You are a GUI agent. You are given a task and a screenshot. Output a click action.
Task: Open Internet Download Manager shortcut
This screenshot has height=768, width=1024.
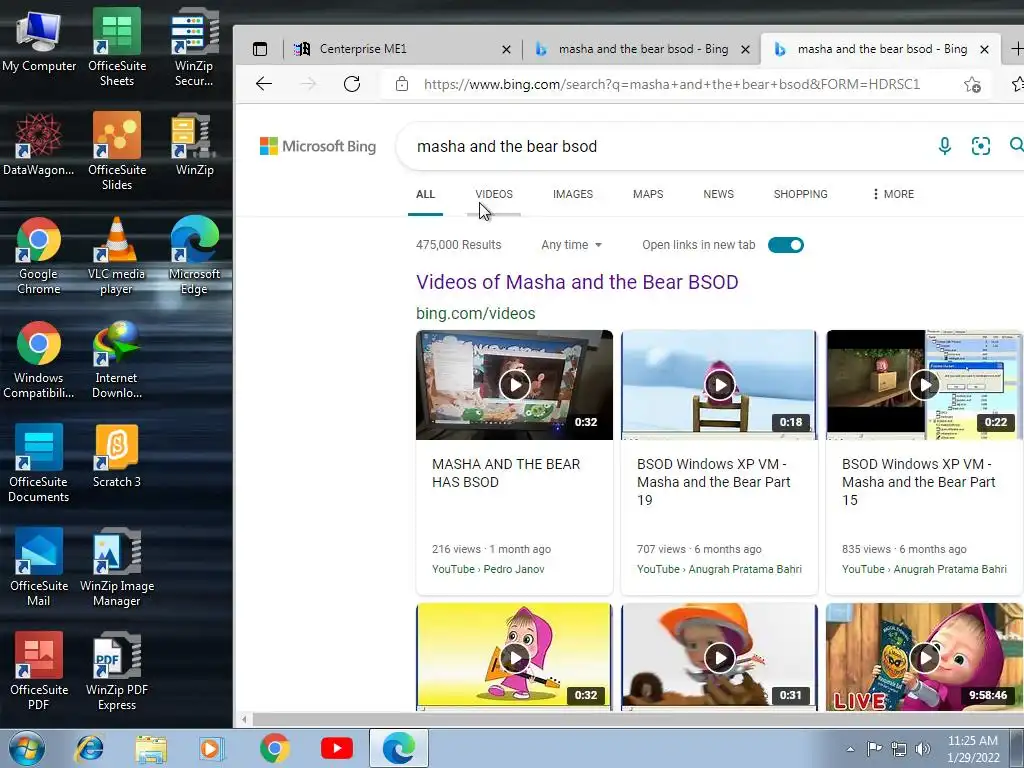pyautogui.click(x=116, y=360)
